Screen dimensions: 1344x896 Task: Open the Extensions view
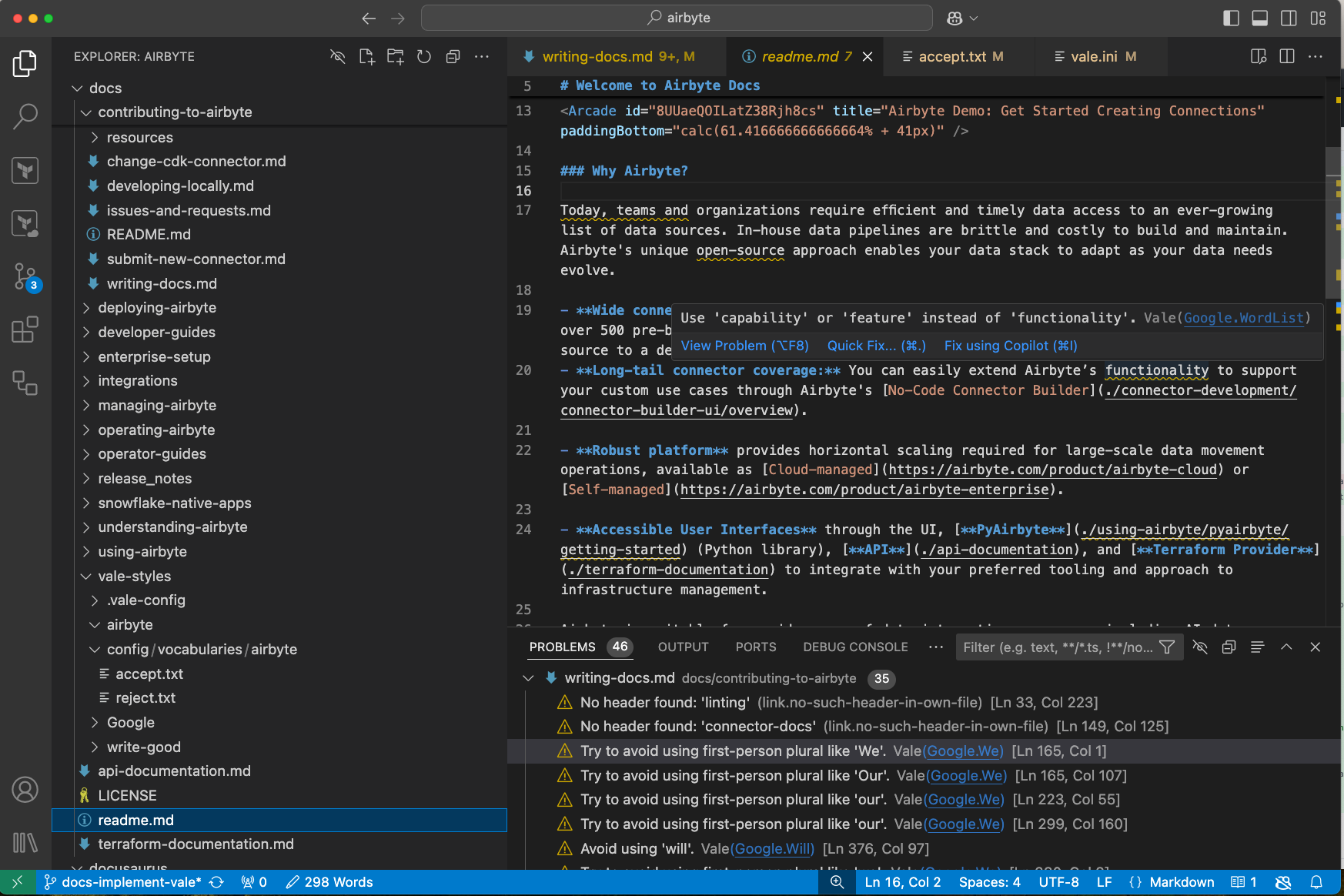tap(25, 329)
